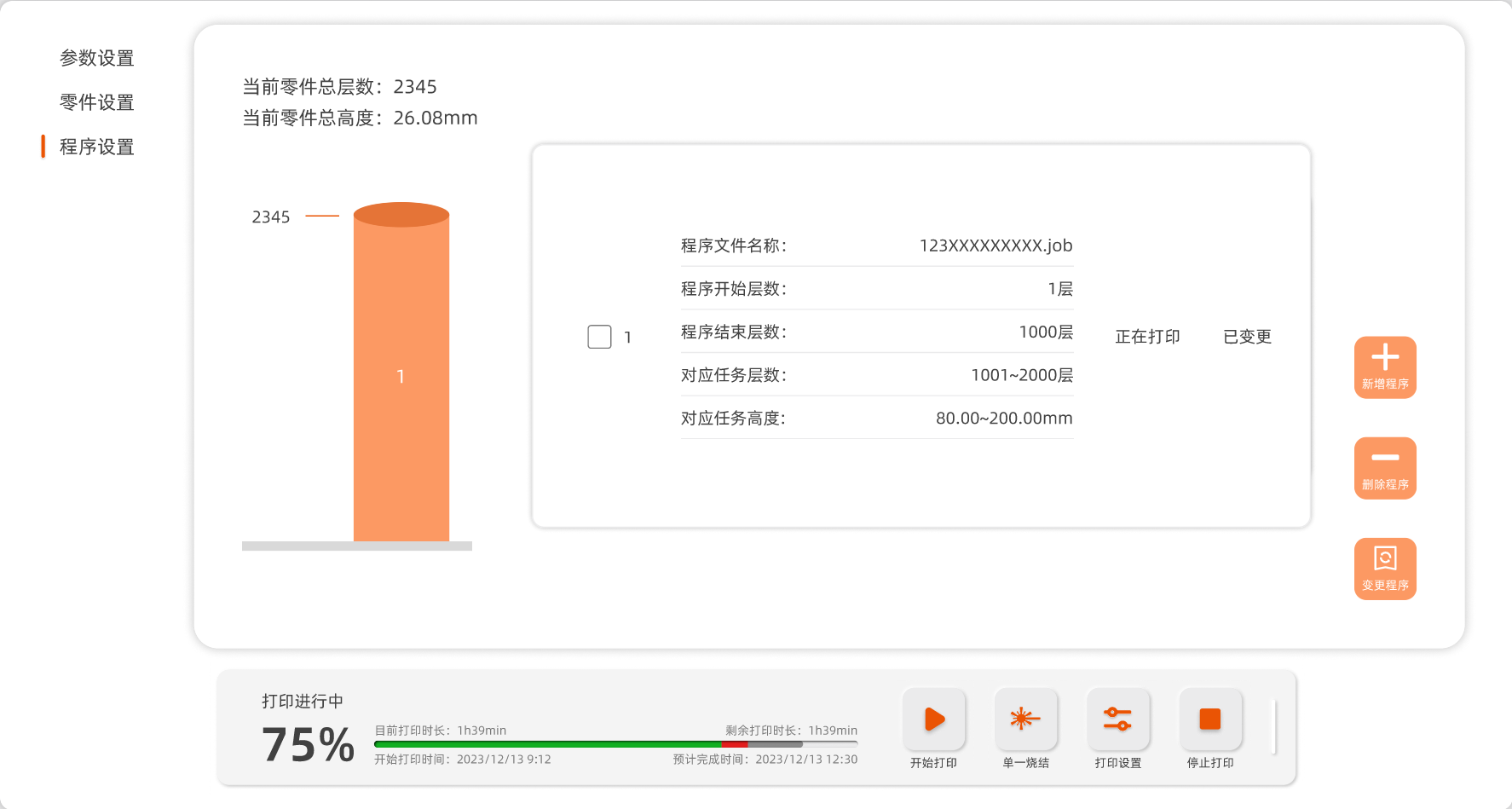
Task: Click the 正在打印 status label
Action: click(x=1147, y=337)
